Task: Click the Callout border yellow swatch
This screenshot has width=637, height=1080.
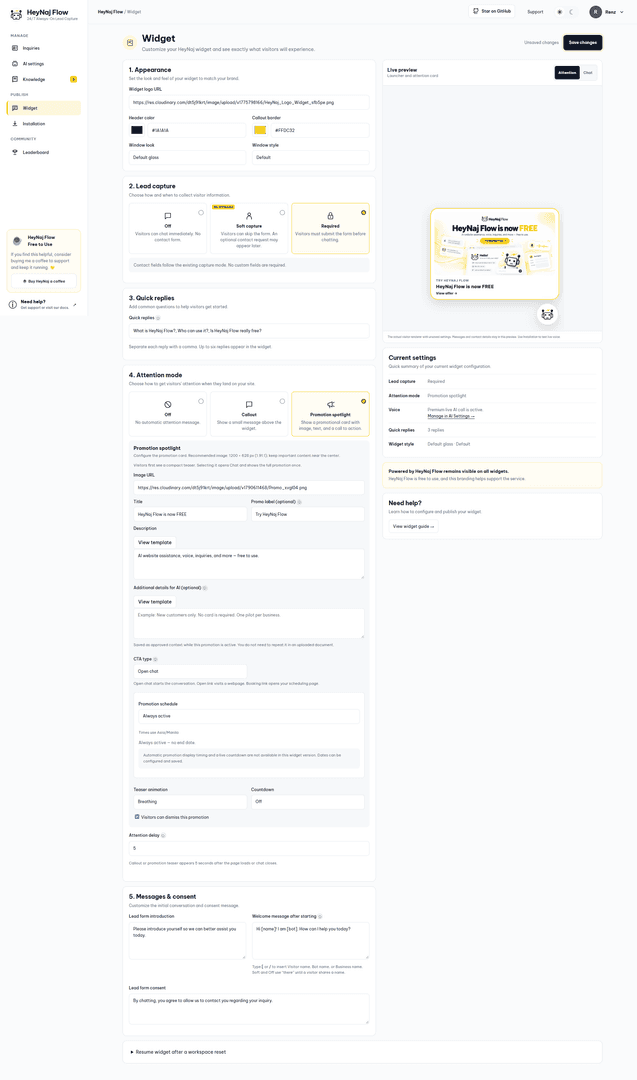Action: (260, 130)
